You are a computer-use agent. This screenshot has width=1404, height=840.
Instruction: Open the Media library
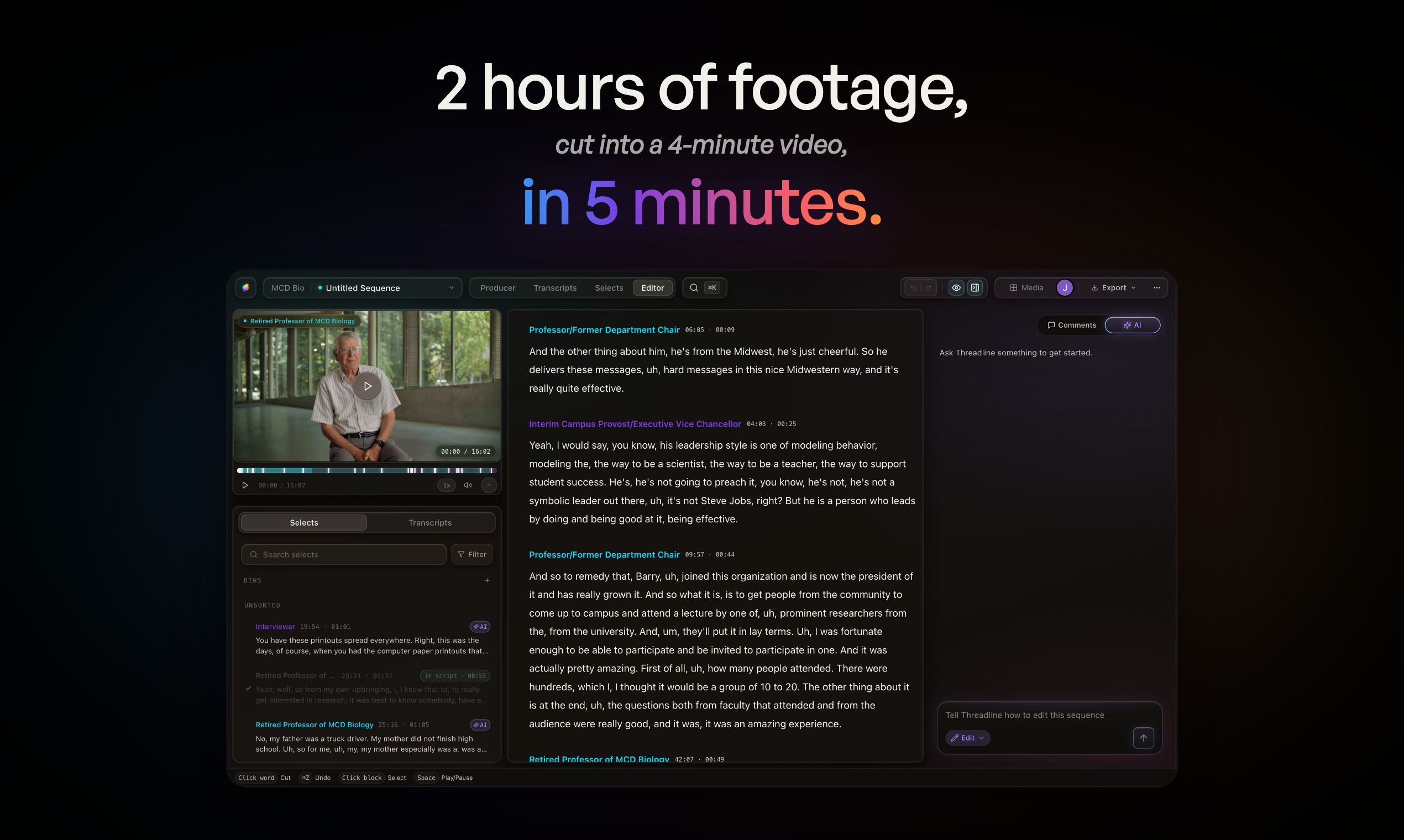pos(1026,287)
